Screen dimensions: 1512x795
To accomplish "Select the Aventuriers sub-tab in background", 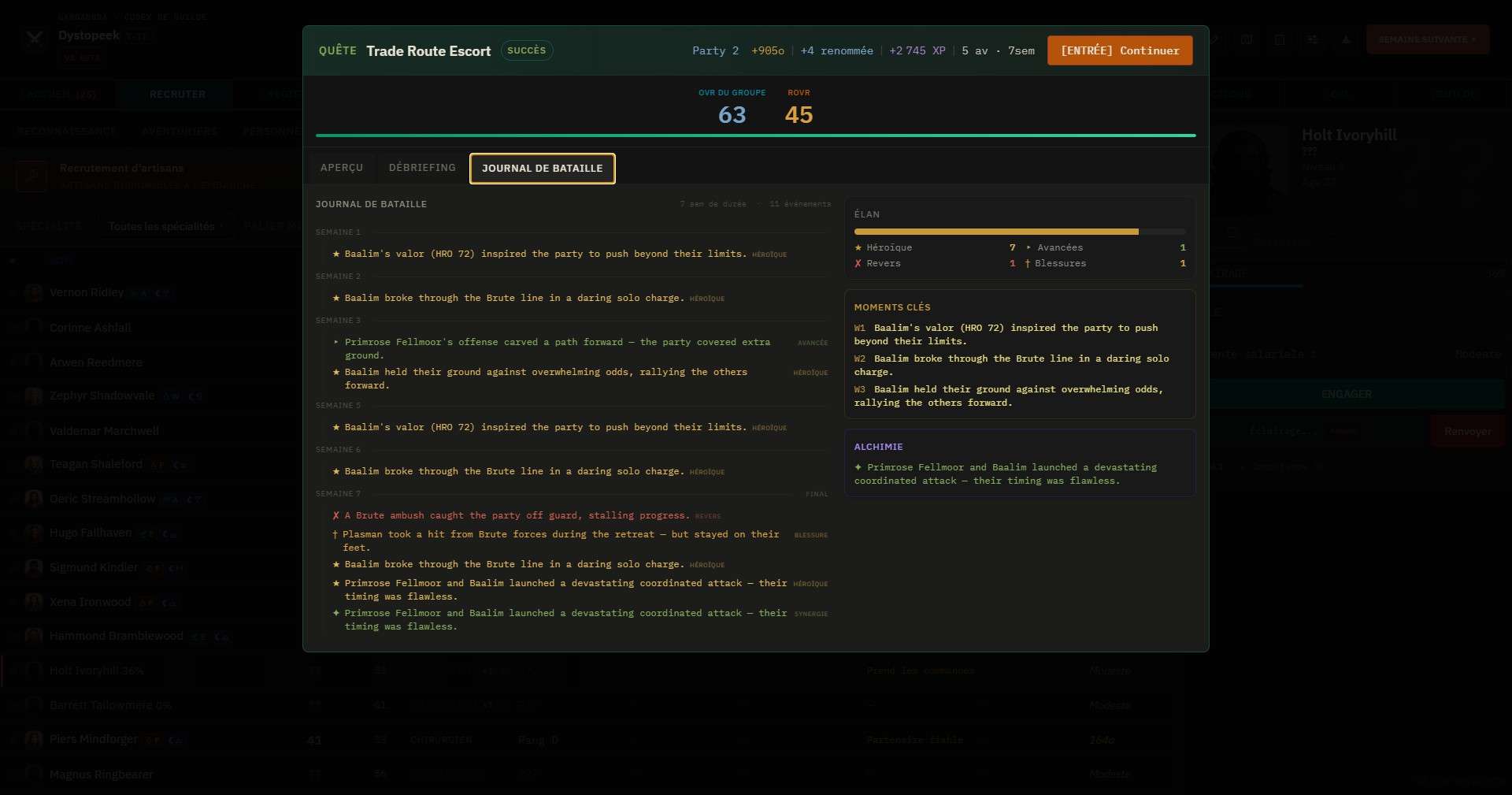I will [x=180, y=131].
